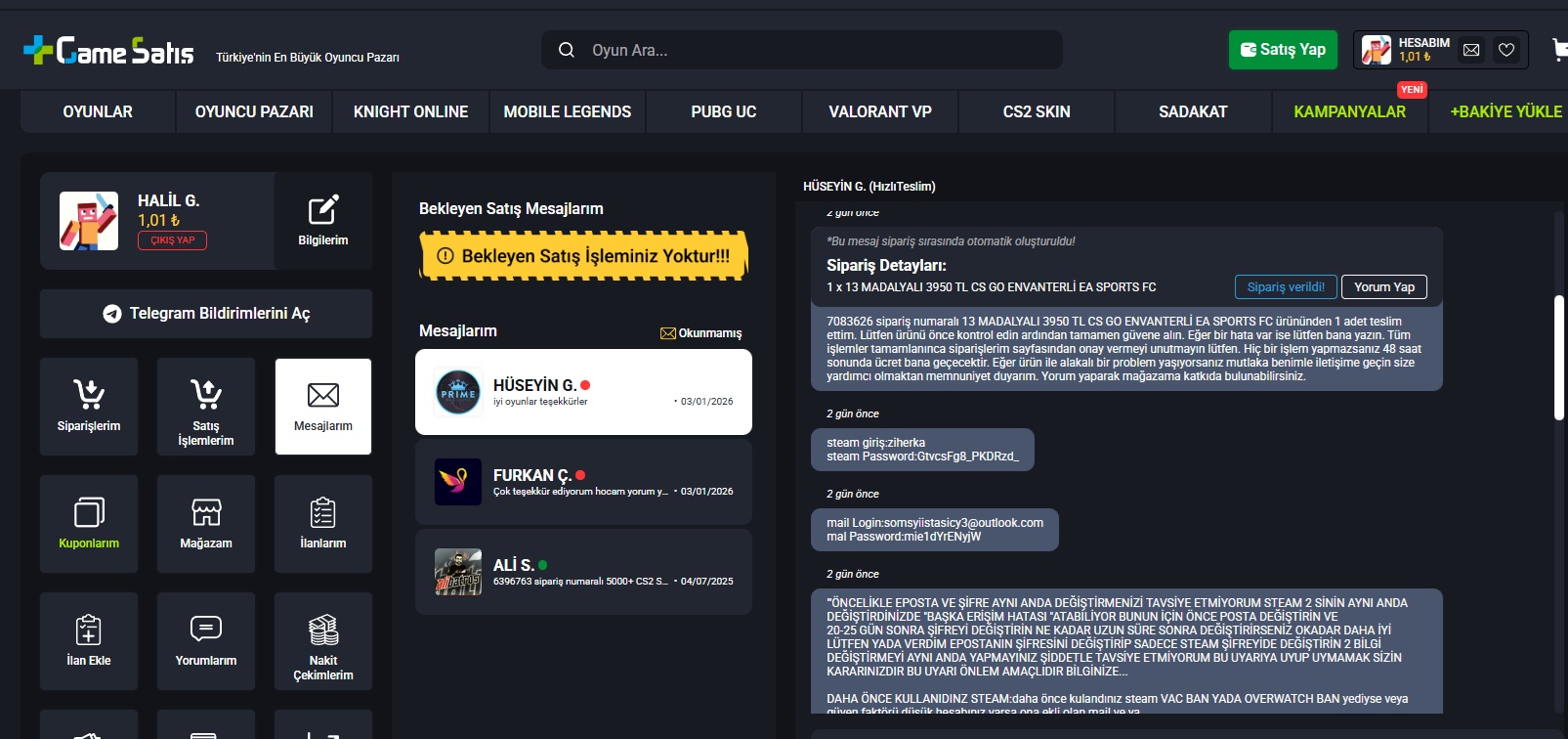Click HÜSEYİN G. Prime avatar
This screenshot has width=1568, height=739.
pos(458,392)
